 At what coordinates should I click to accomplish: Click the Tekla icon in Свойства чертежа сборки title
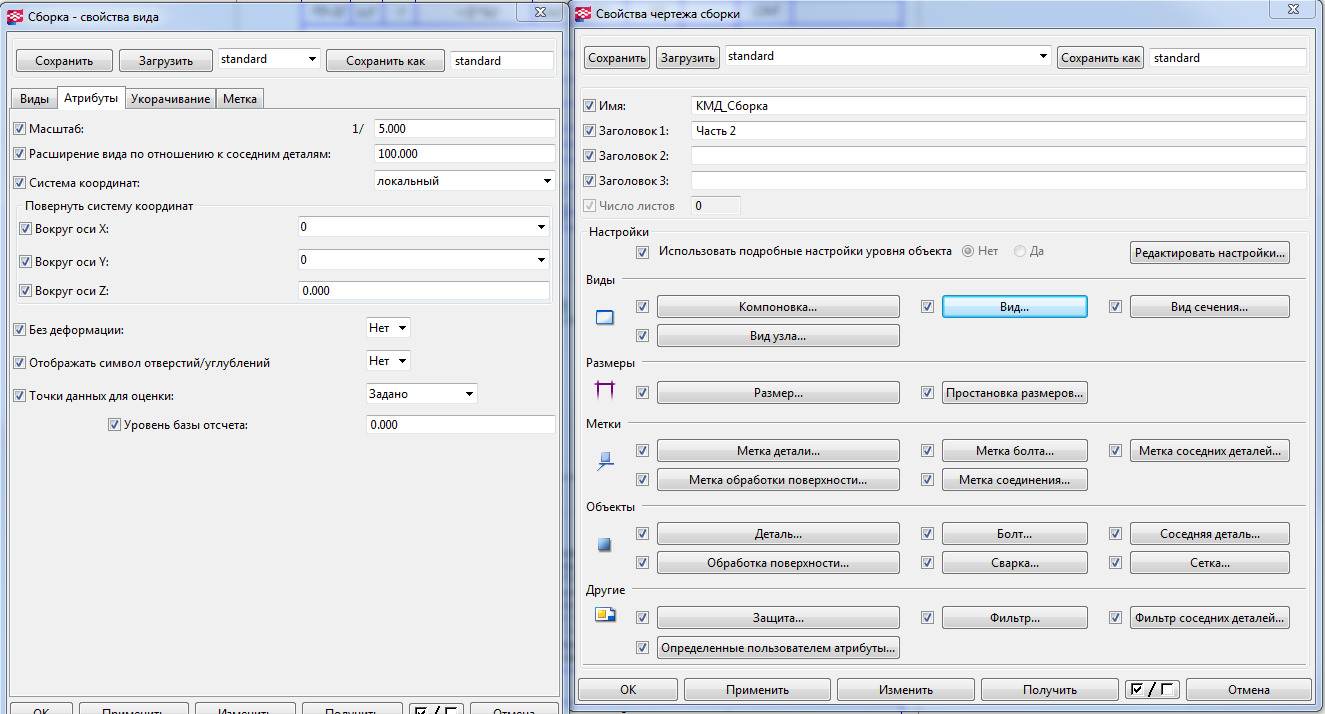coord(583,13)
